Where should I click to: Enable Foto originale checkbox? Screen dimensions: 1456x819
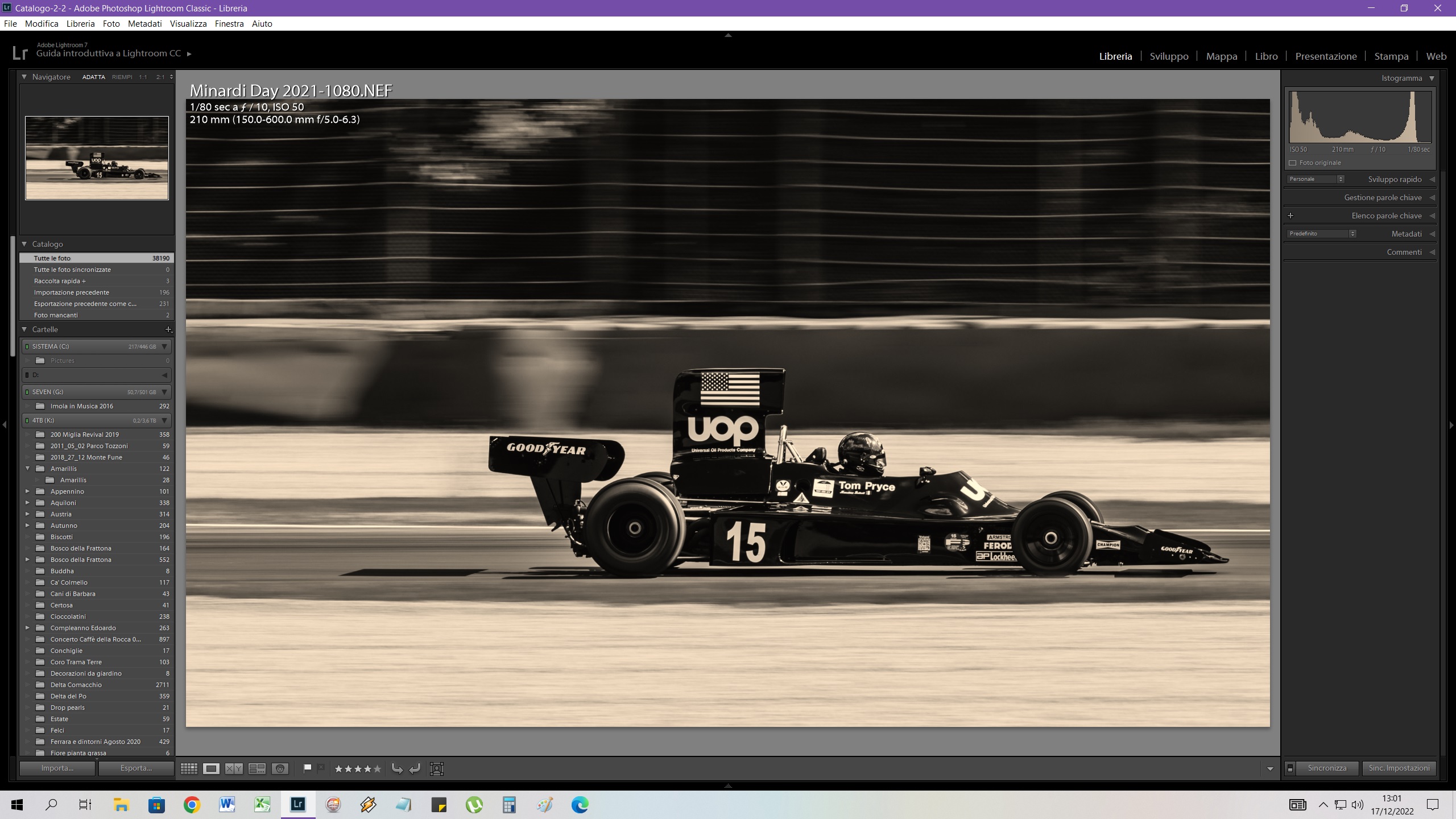[1293, 163]
